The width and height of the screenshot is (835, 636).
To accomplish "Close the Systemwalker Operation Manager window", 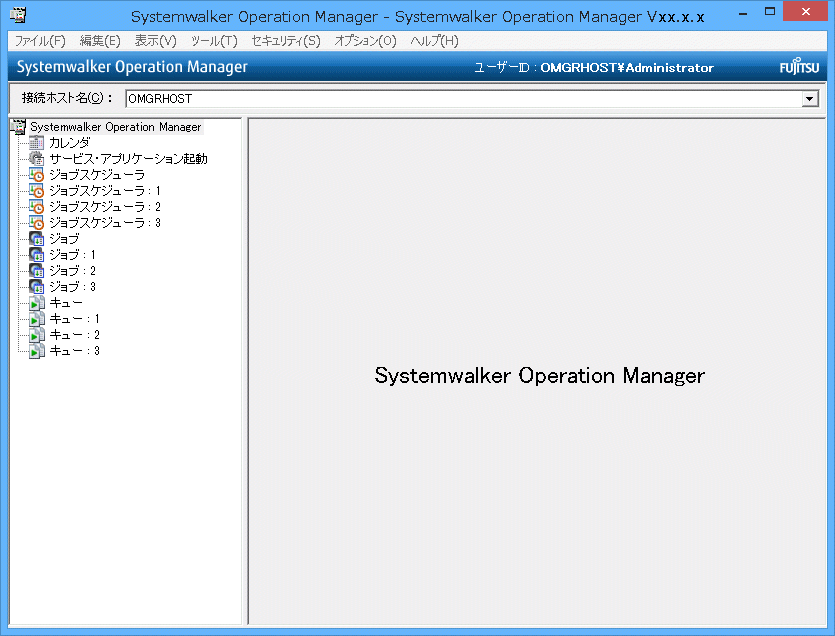I will [x=806, y=12].
